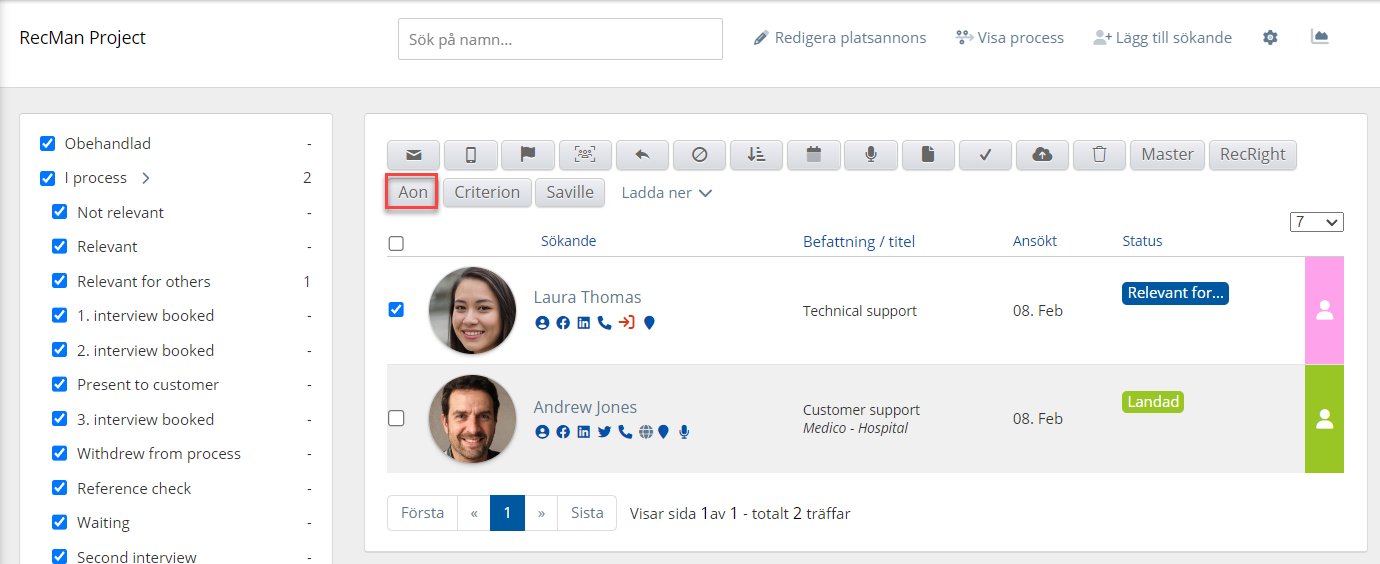This screenshot has width=1380, height=564.
Task: Sort by the Befattning / titel column
Action: [858, 241]
